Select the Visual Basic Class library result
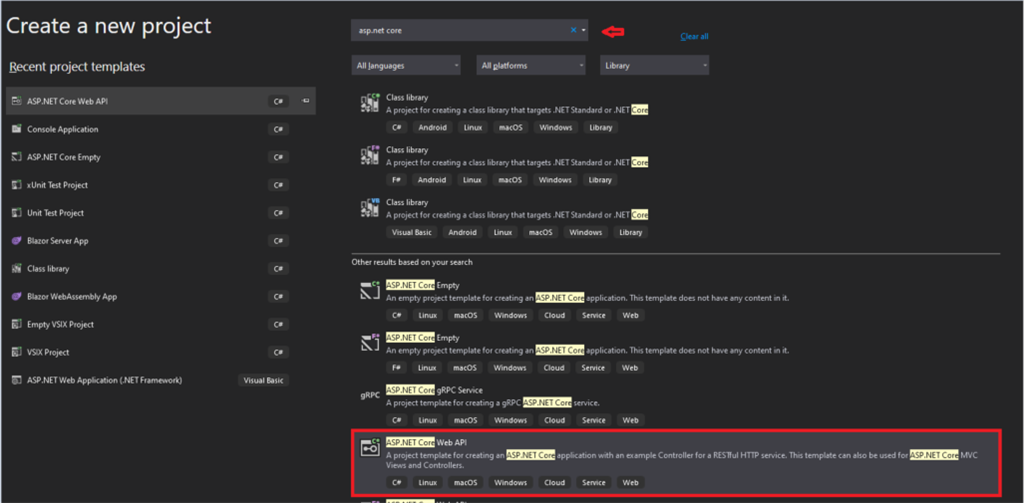The image size is (1024, 503). tap(676, 218)
